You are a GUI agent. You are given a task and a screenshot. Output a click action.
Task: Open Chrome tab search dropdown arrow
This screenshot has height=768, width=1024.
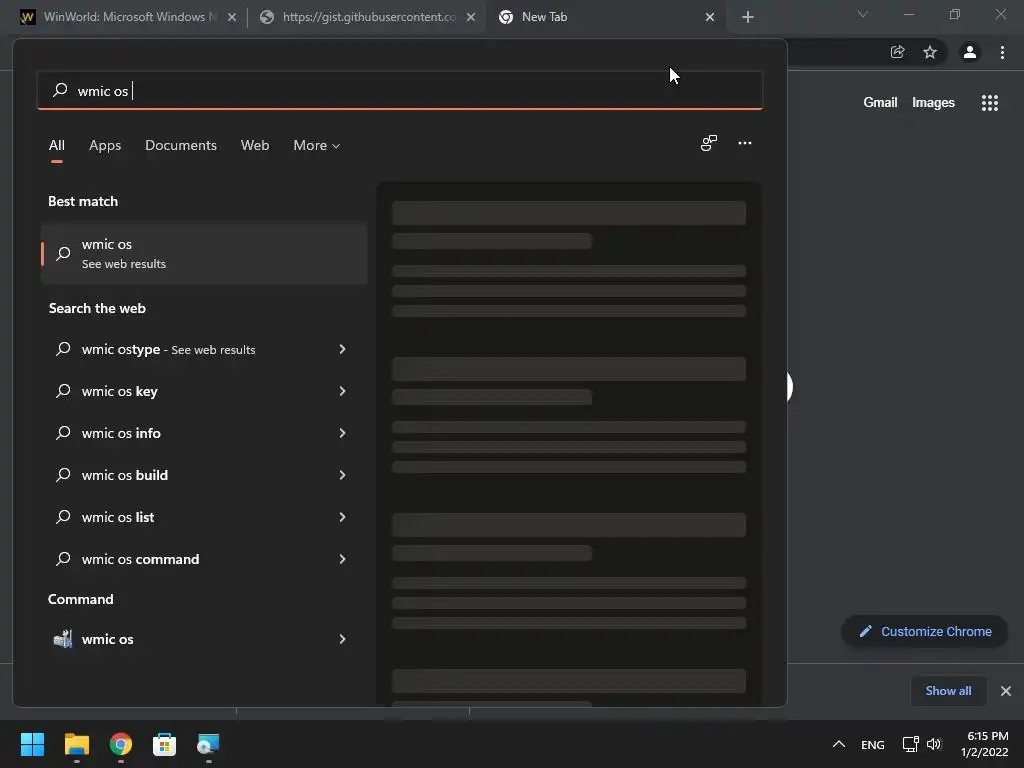tap(863, 14)
